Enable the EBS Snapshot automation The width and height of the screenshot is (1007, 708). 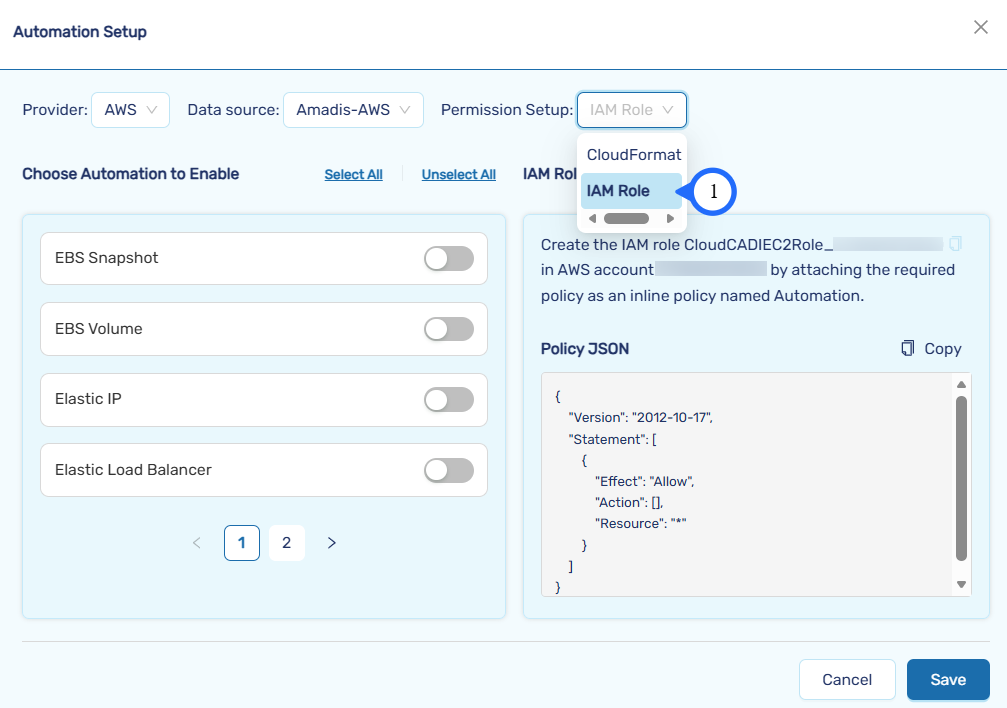point(448,259)
